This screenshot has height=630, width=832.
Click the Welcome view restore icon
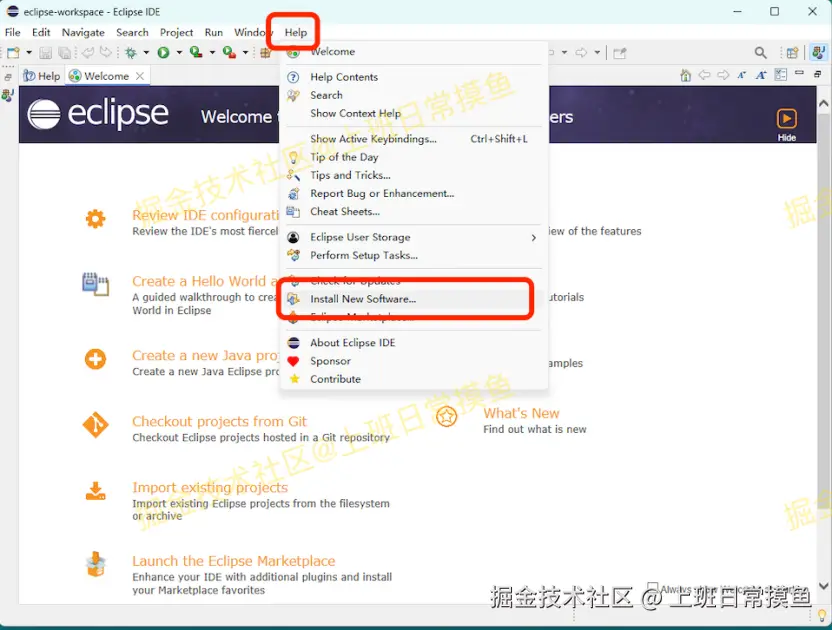[x=818, y=74]
